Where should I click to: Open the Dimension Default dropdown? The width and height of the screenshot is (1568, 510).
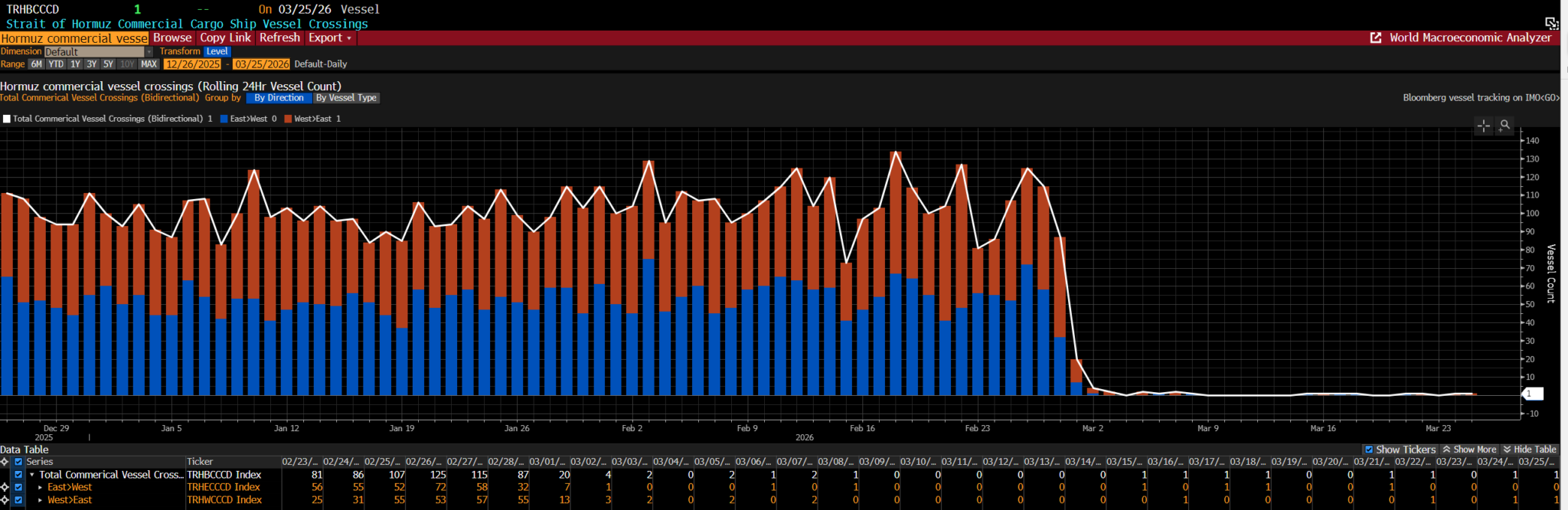pos(98,52)
